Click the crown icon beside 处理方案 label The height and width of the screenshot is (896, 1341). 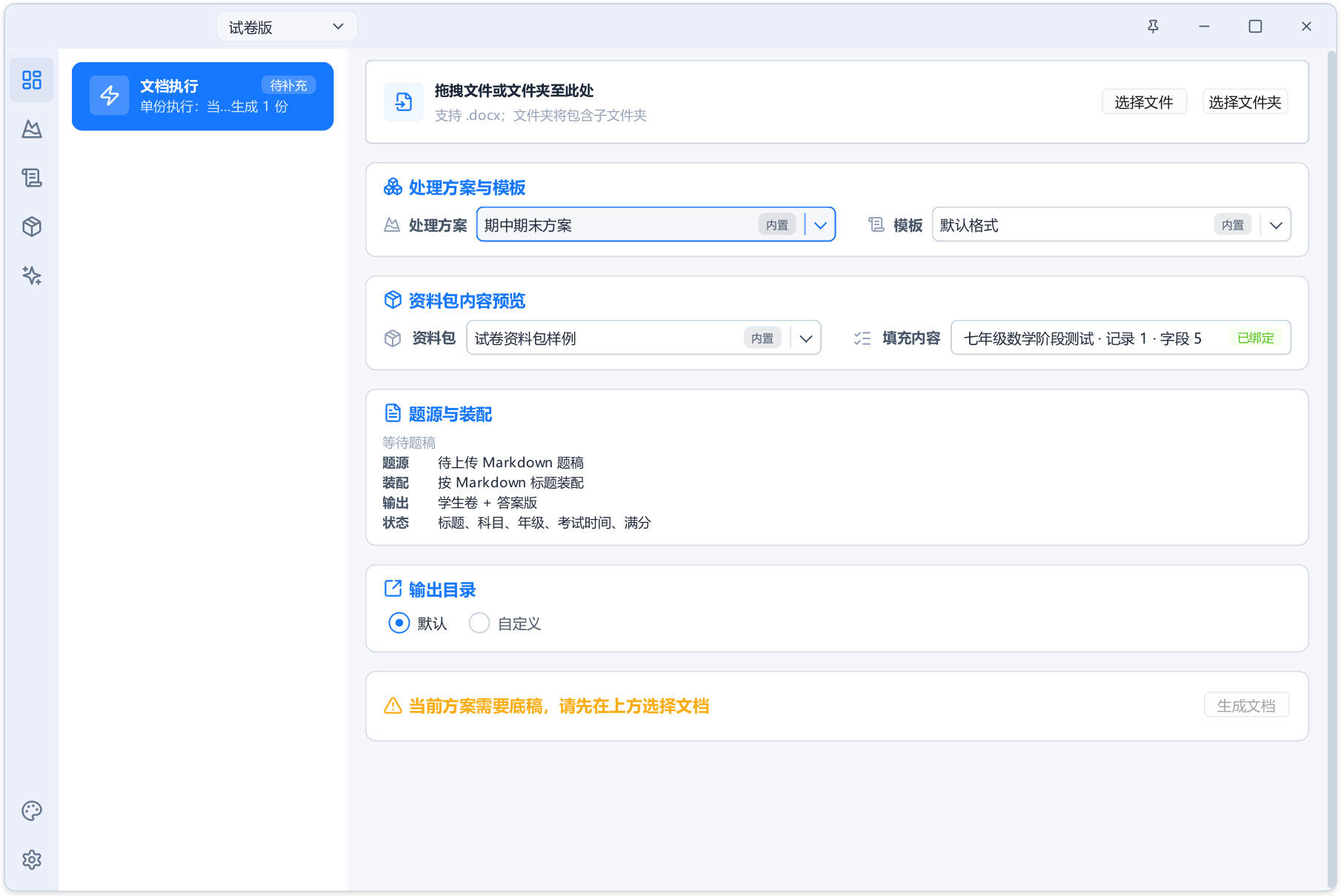tap(392, 225)
